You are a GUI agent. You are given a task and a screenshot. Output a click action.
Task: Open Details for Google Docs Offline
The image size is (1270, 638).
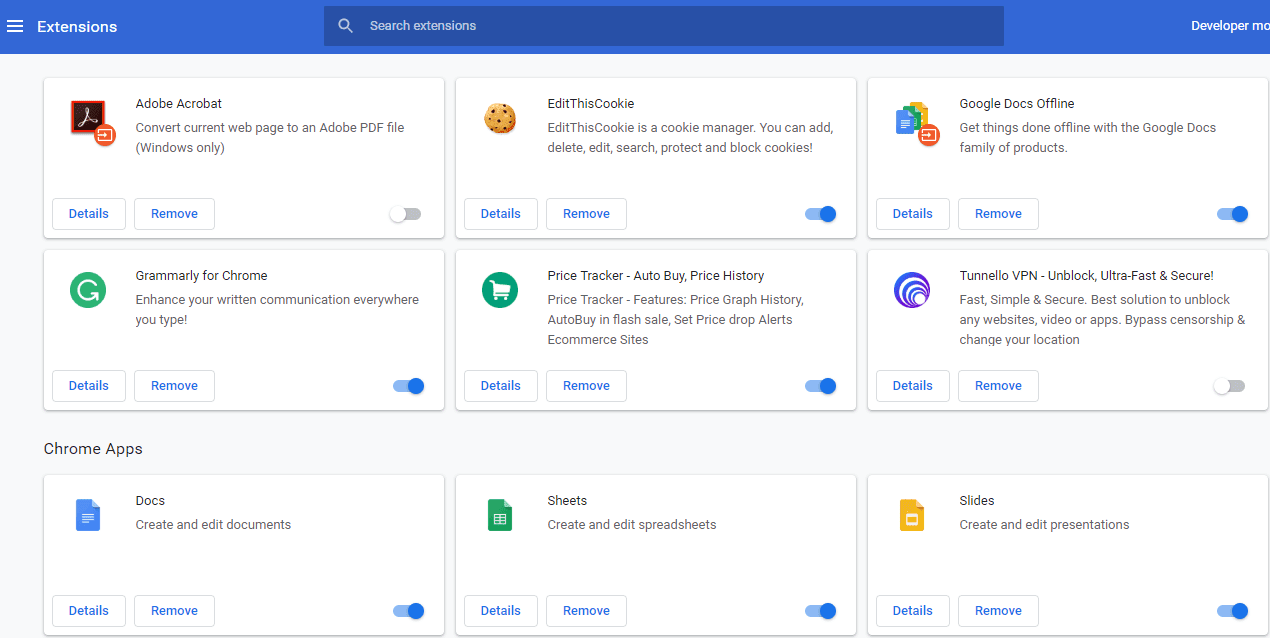pyautogui.click(x=912, y=213)
